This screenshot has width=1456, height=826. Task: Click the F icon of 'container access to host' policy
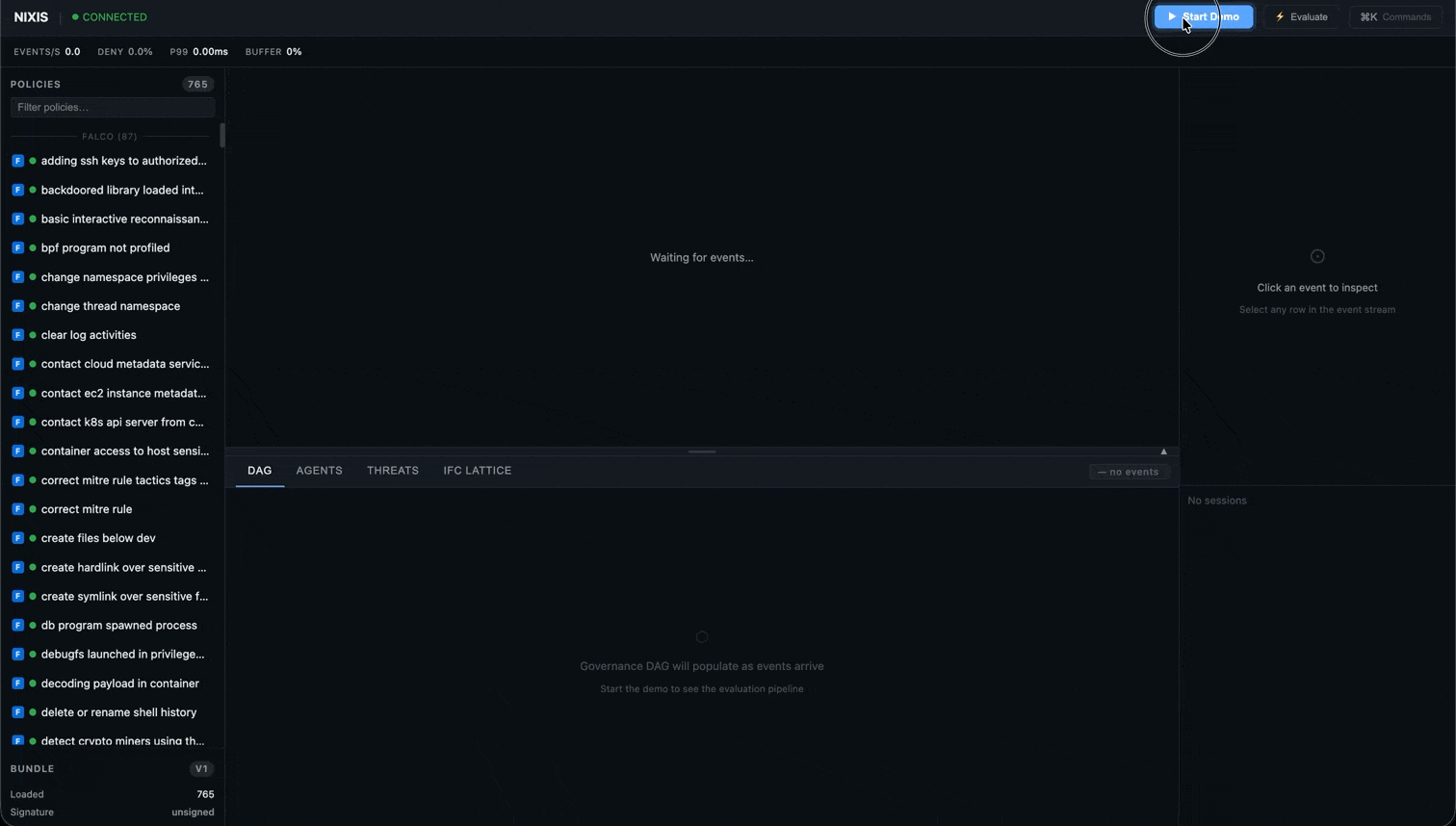(17, 451)
